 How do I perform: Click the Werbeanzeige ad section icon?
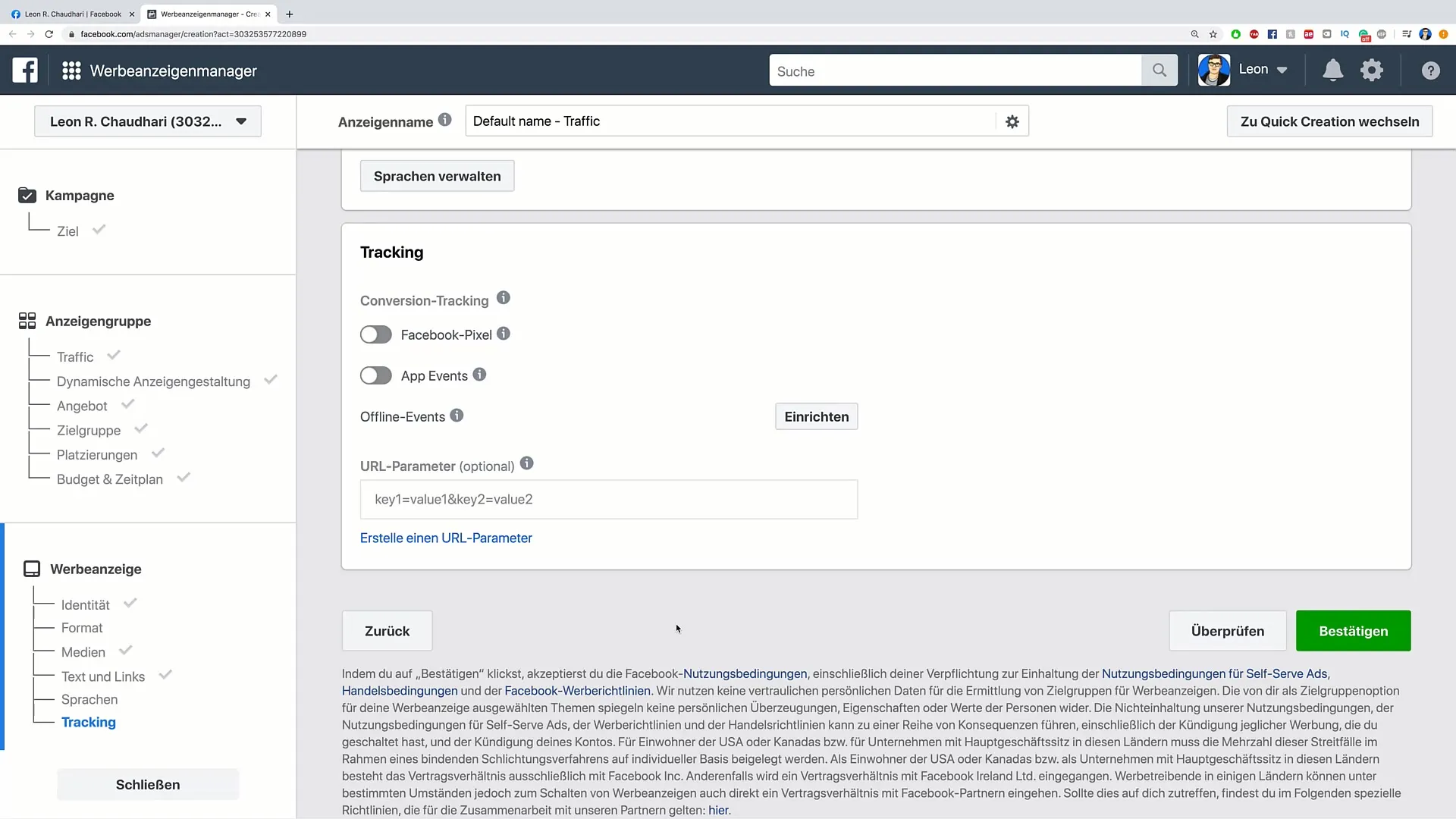coord(30,569)
